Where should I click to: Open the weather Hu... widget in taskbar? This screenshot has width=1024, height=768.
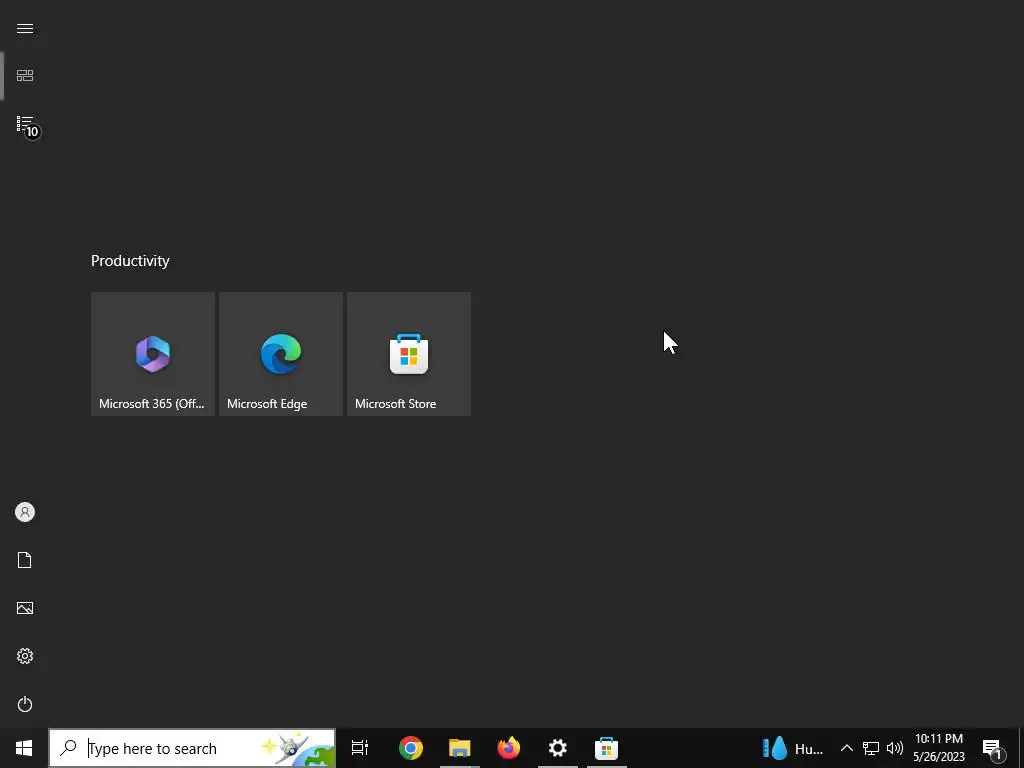click(793, 748)
